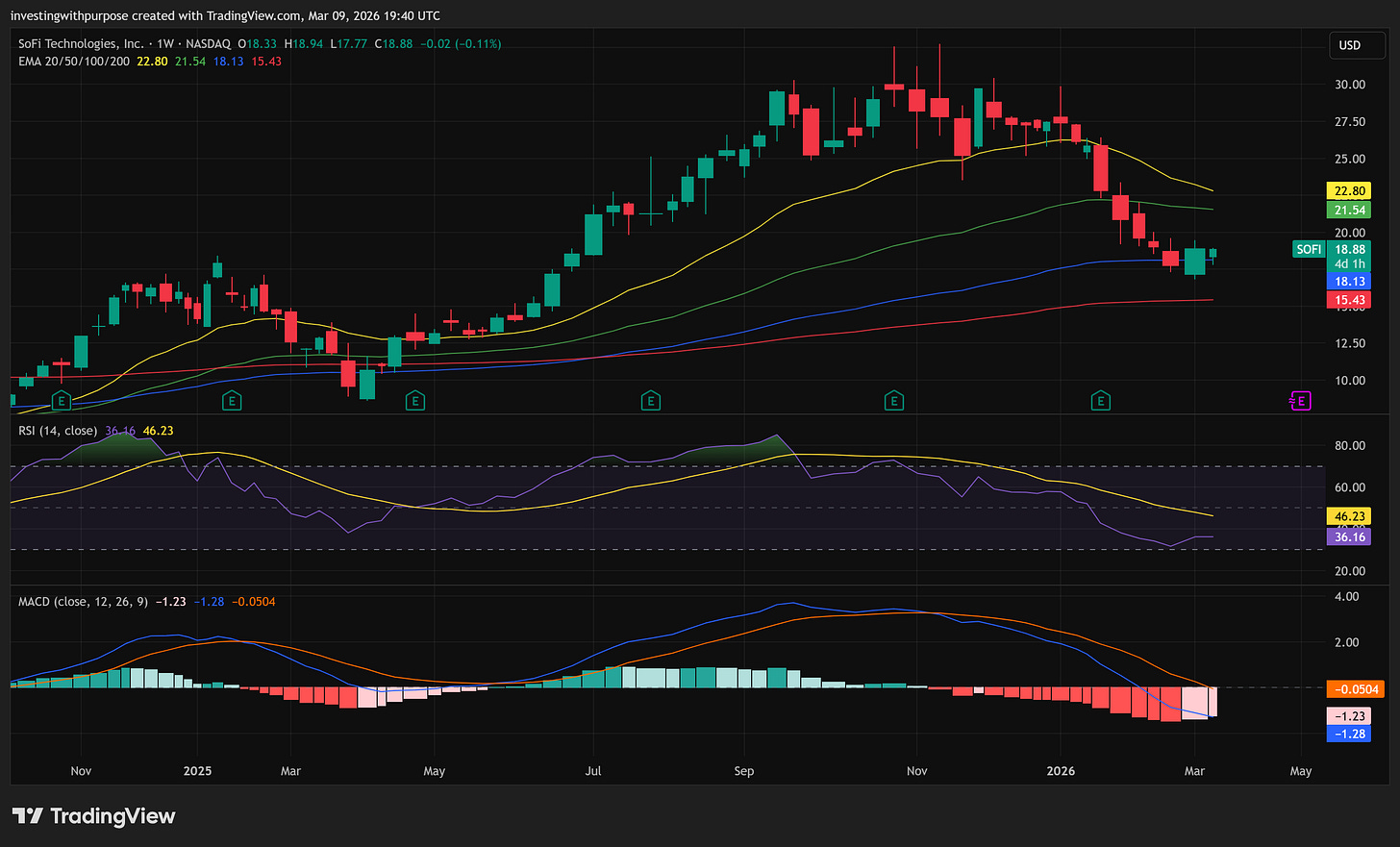This screenshot has height=847, width=1400.
Task: Click 2025 on the time axis
Action: coord(197,771)
